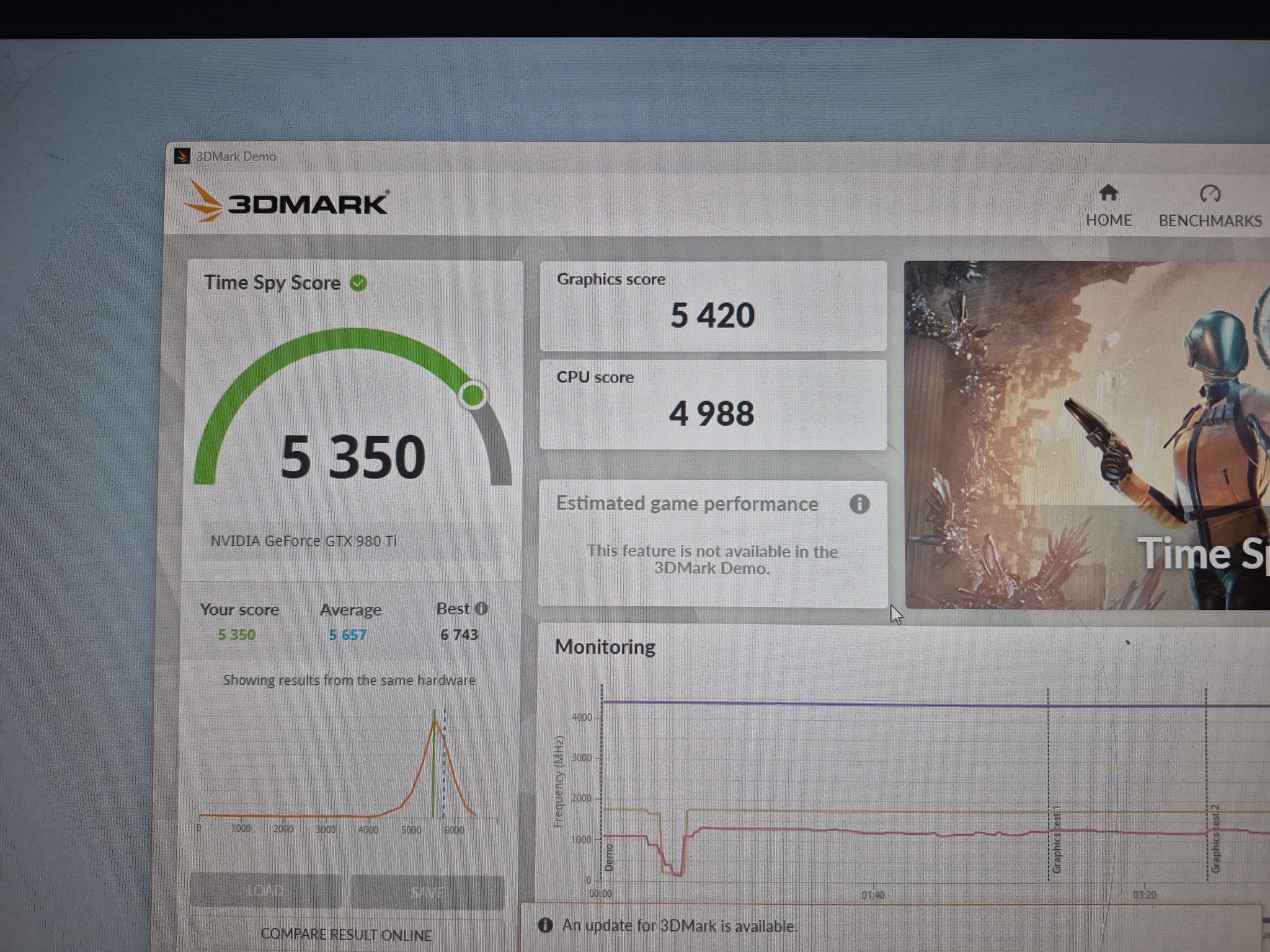Click the Time Spy preview image

point(1086,435)
